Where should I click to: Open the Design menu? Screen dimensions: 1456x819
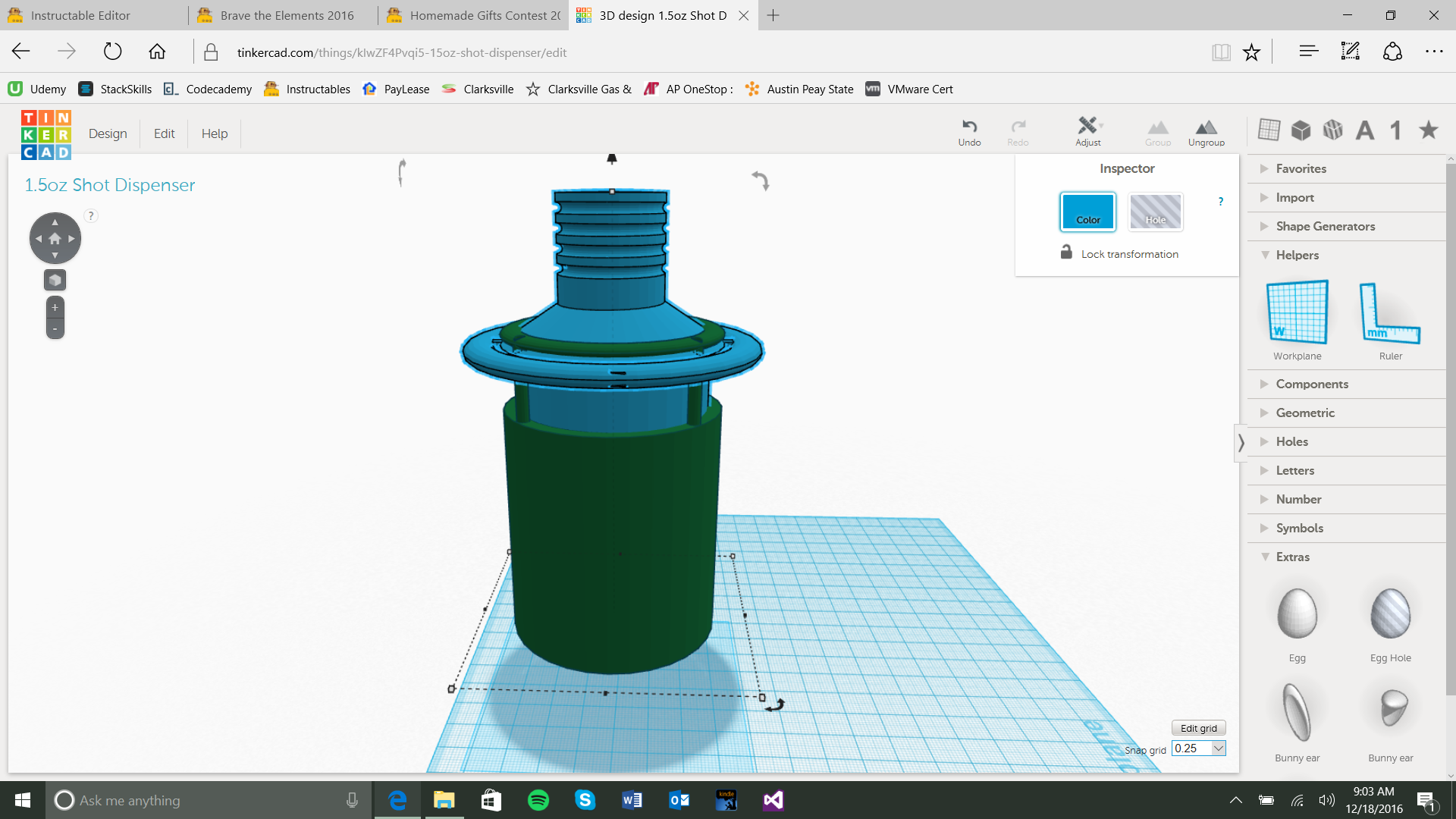(108, 133)
